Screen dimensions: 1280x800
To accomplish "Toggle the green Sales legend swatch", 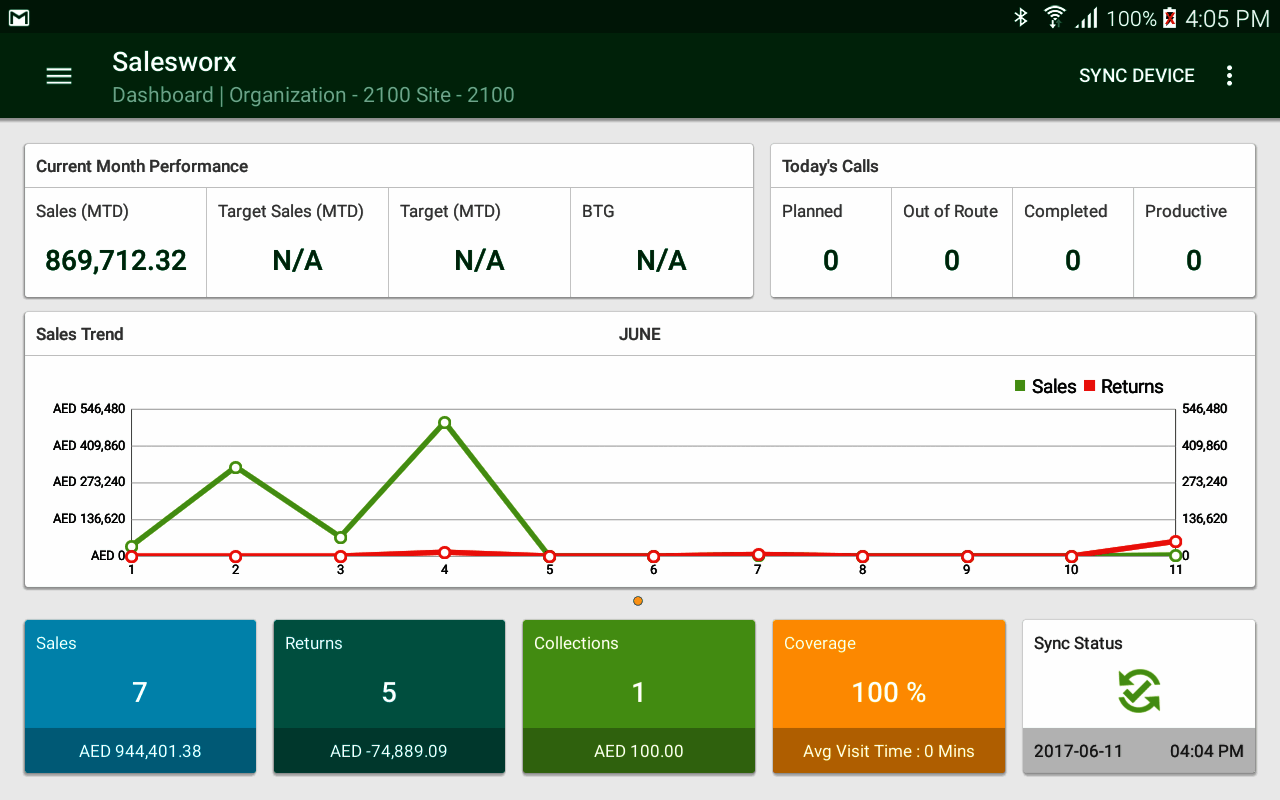I will pyautogui.click(x=1020, y=386).
